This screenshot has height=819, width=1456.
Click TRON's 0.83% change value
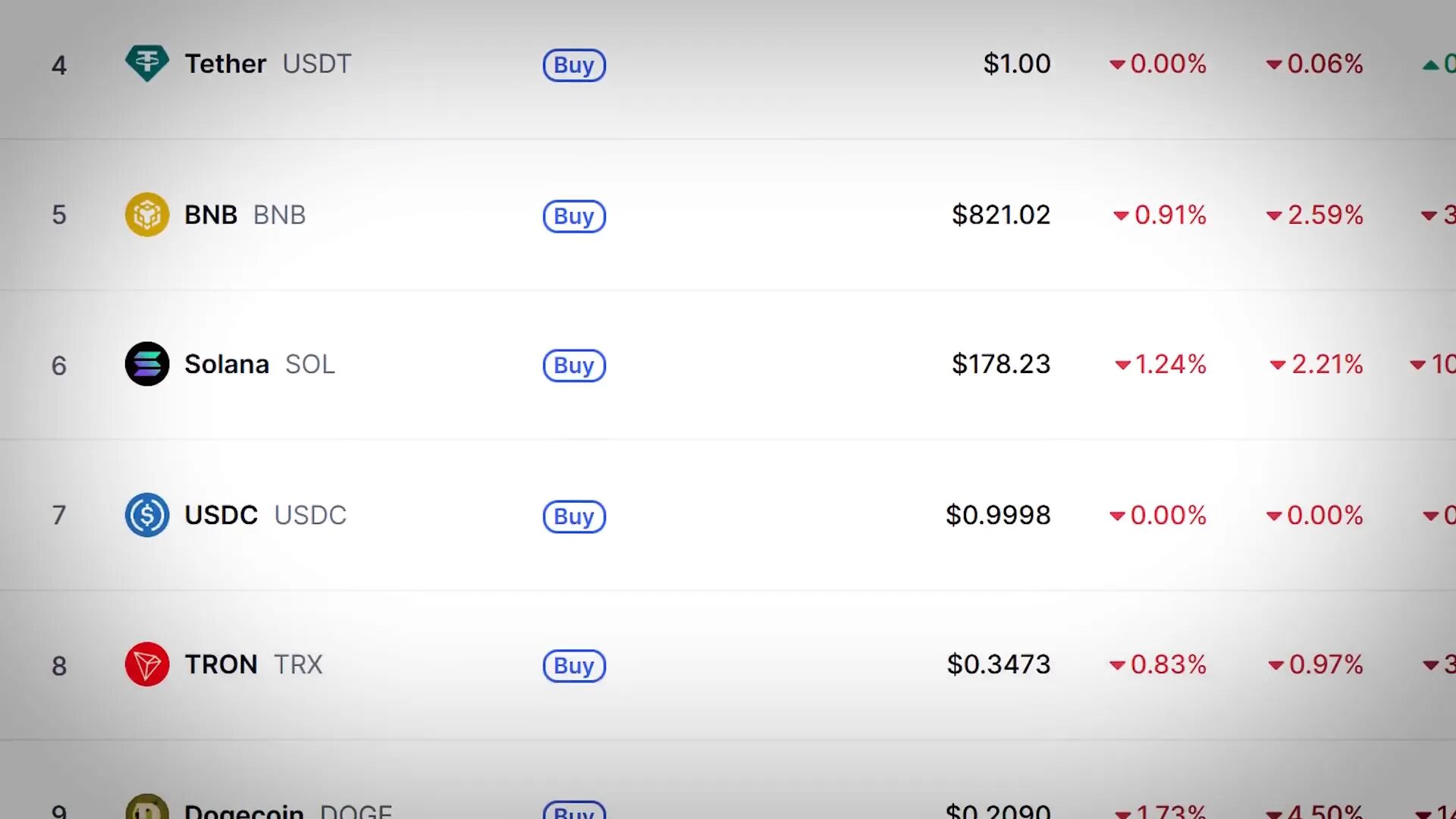pyautogui.click(x=1159, y=664)
